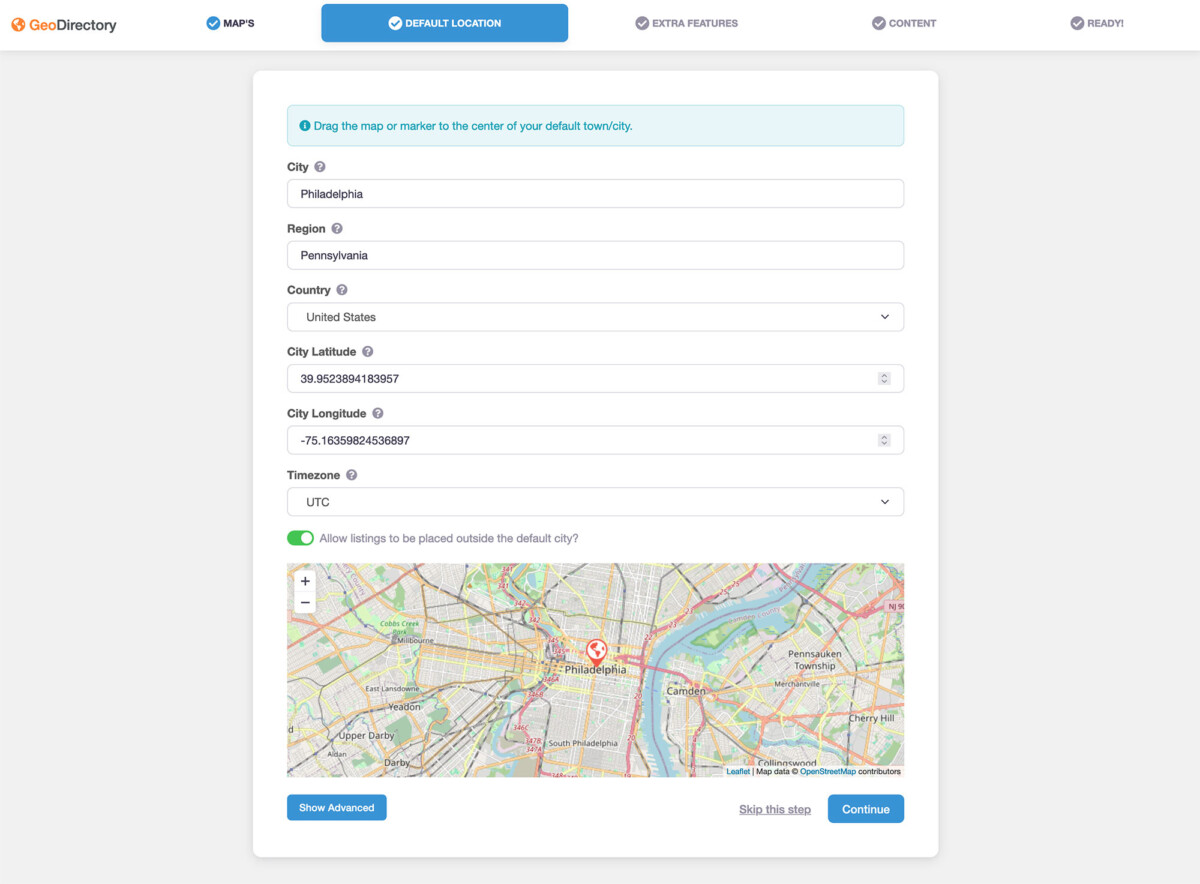Screen dimensions: 1200x884
Task: Click the City Latitude help icon
Action: pyautogui.click(x=367, y=351)
